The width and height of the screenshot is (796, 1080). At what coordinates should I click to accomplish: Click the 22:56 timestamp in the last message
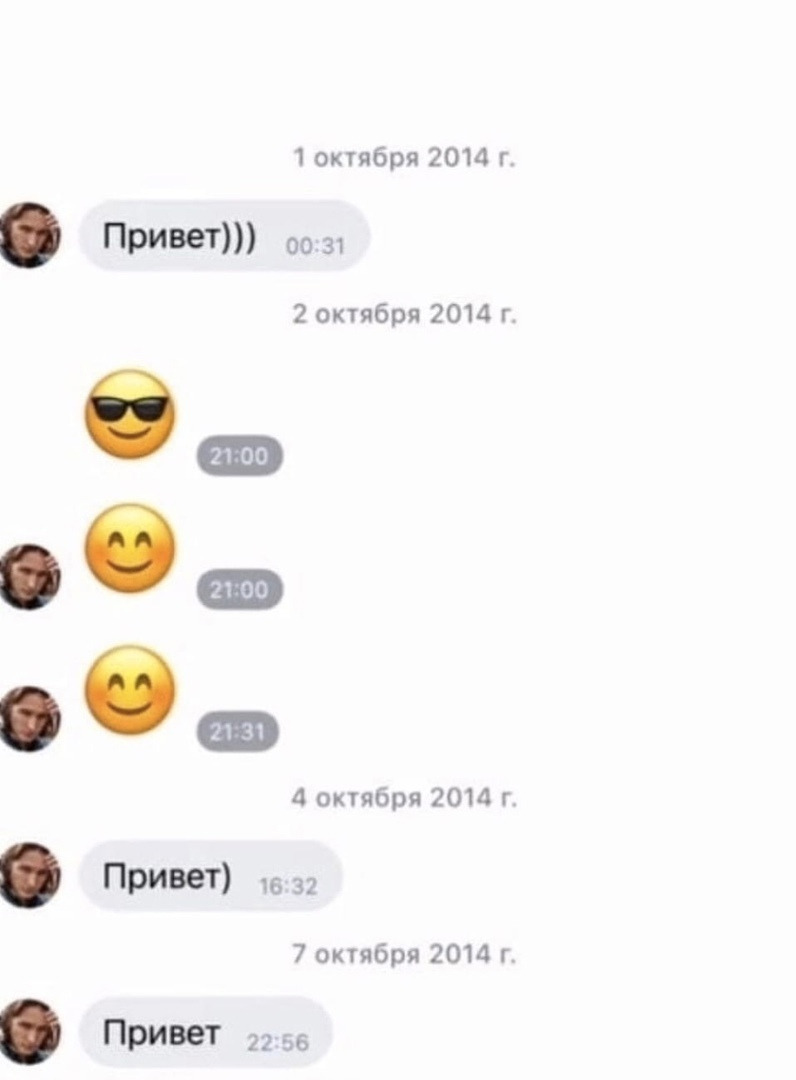pyautogui.click(x=278, y=1043)
